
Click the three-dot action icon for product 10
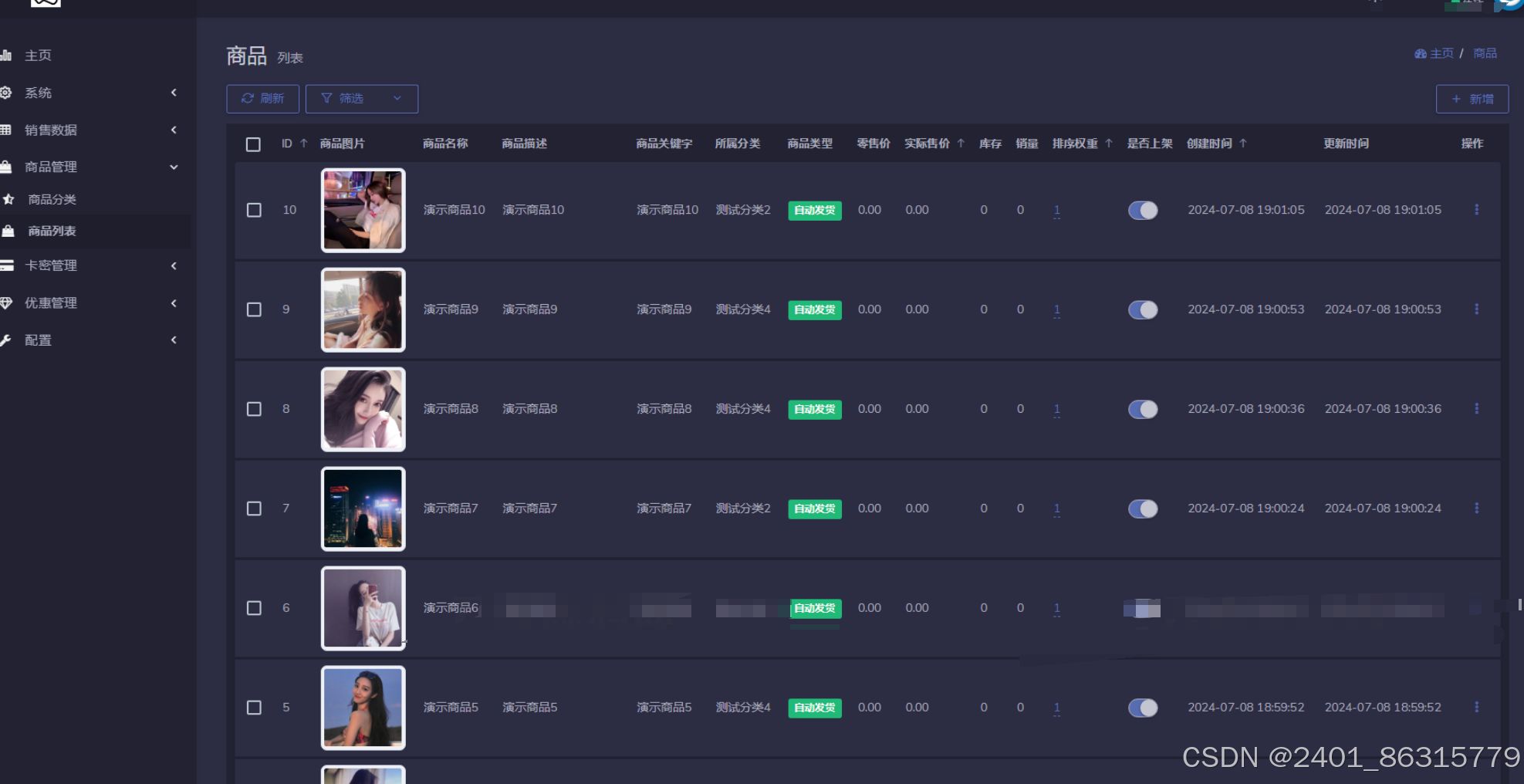(x=1476, y=210)
